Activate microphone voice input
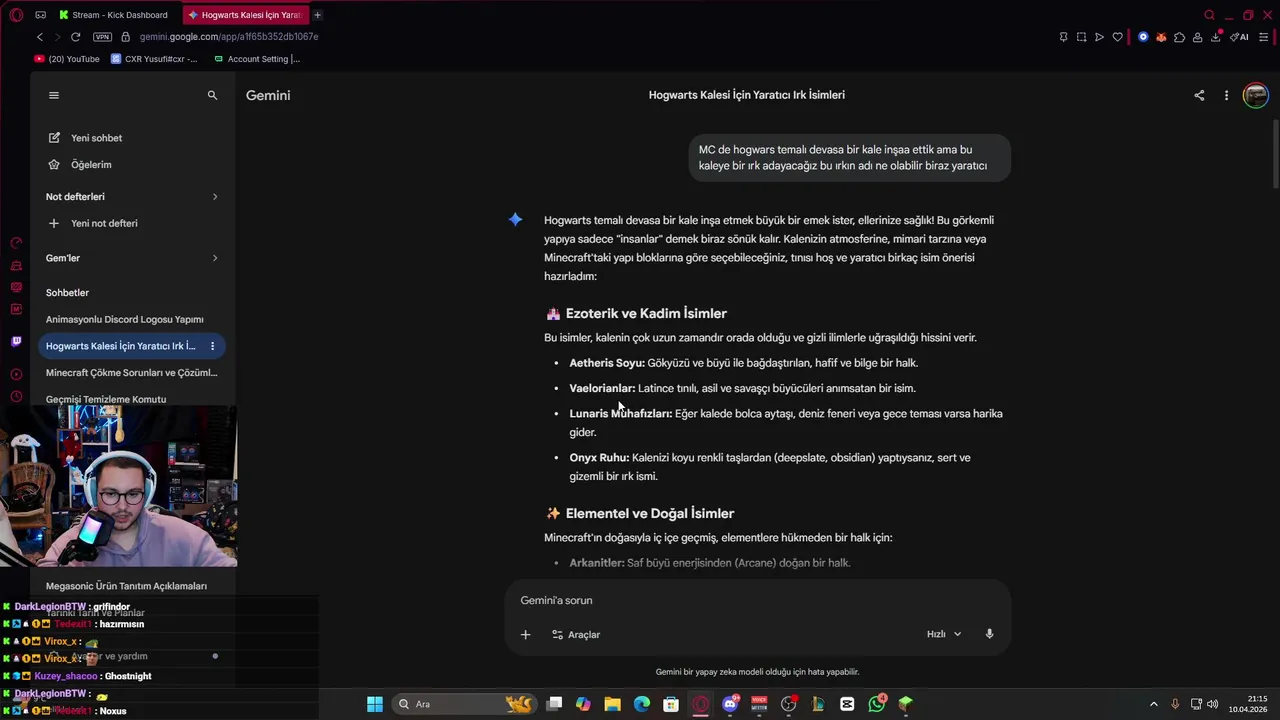Image resolution: width=1280 pixels, height=720 pixels. point(989,634)
